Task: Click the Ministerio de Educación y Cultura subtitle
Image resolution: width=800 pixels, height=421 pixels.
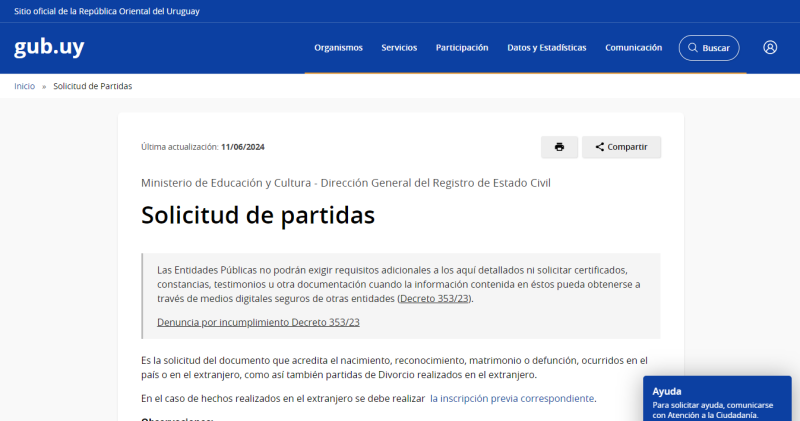Action: click(x=345, y=183)
